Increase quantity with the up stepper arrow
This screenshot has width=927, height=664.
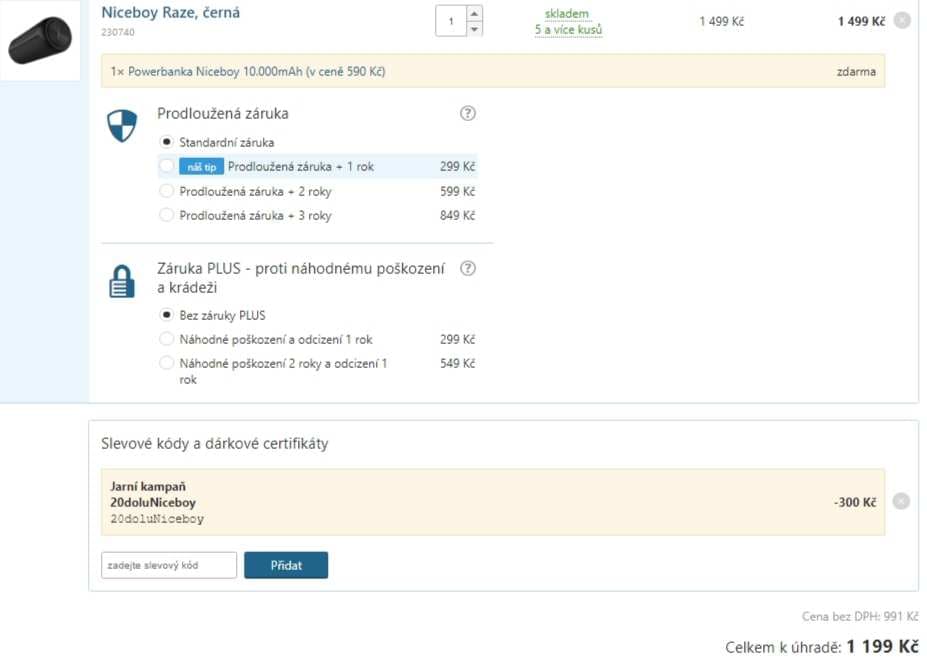[x=474, y=13]
